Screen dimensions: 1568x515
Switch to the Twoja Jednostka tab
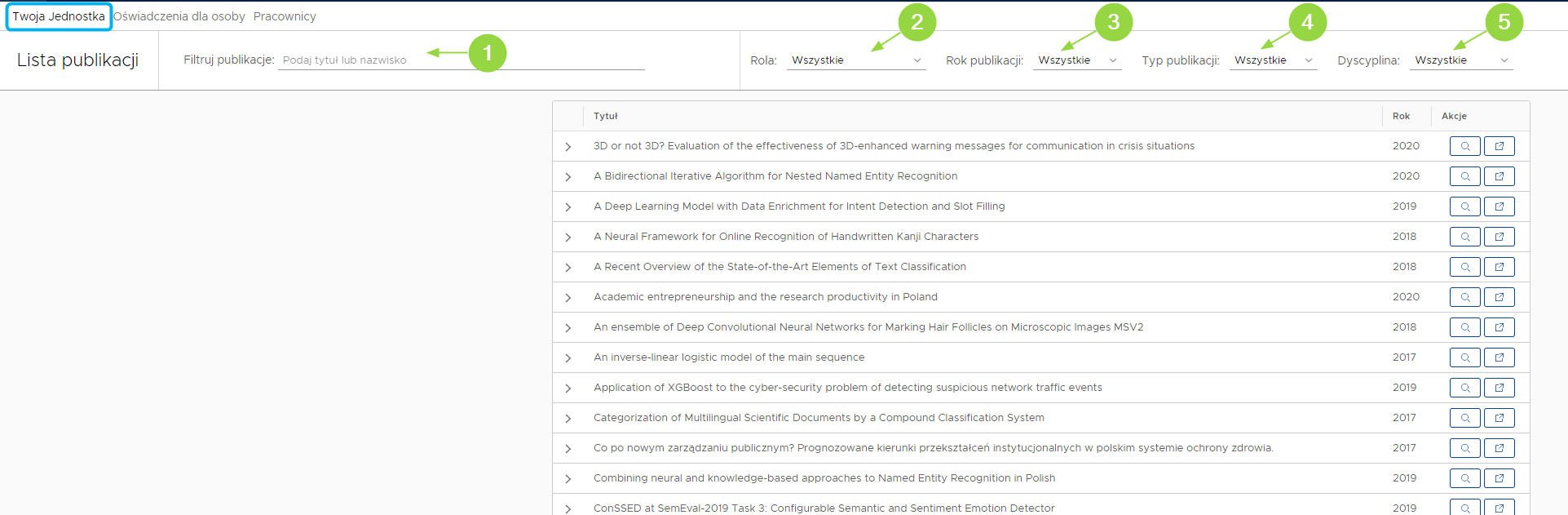(59, 16)
